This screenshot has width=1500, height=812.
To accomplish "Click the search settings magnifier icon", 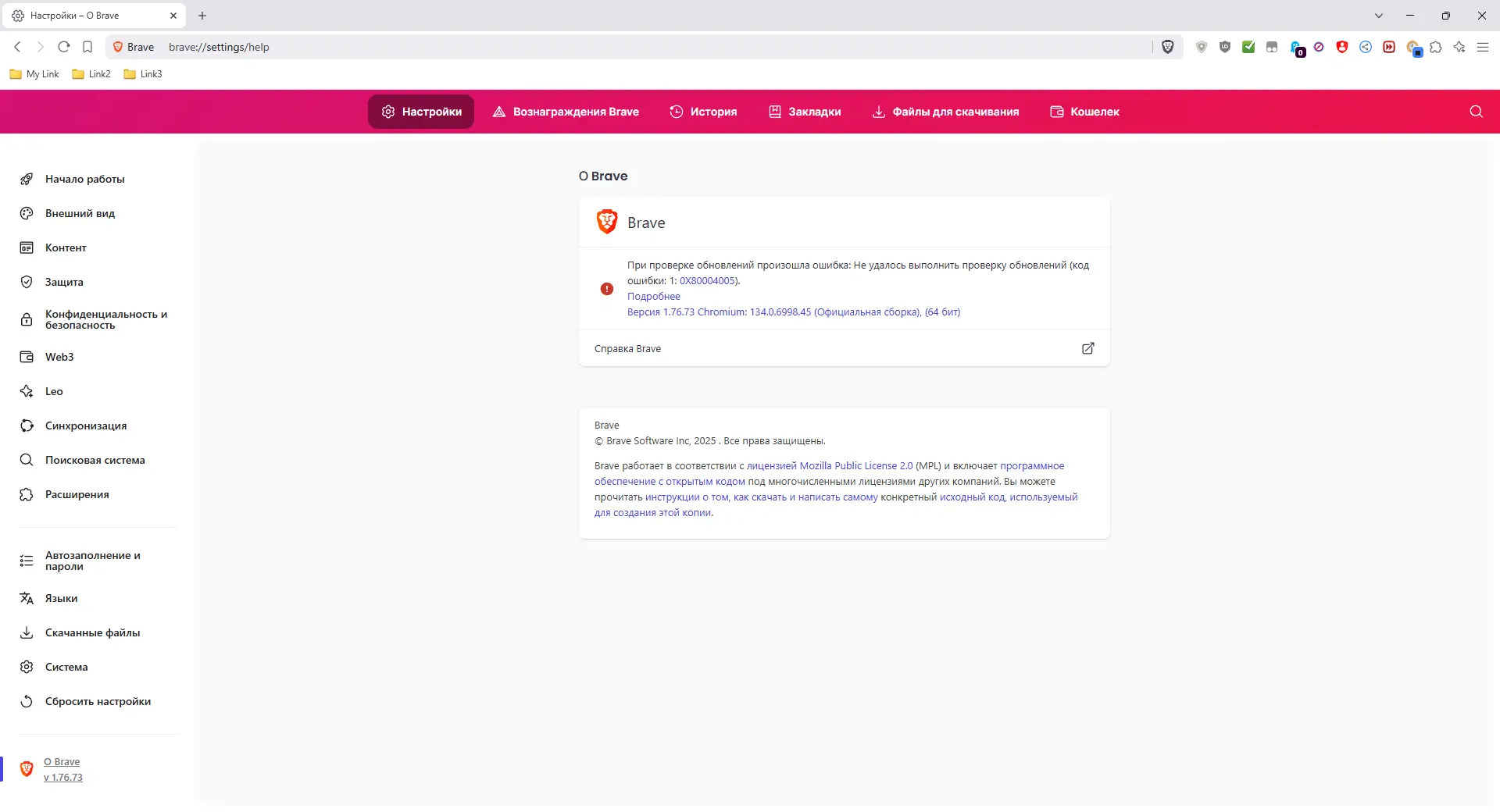I will [1477, 112].
